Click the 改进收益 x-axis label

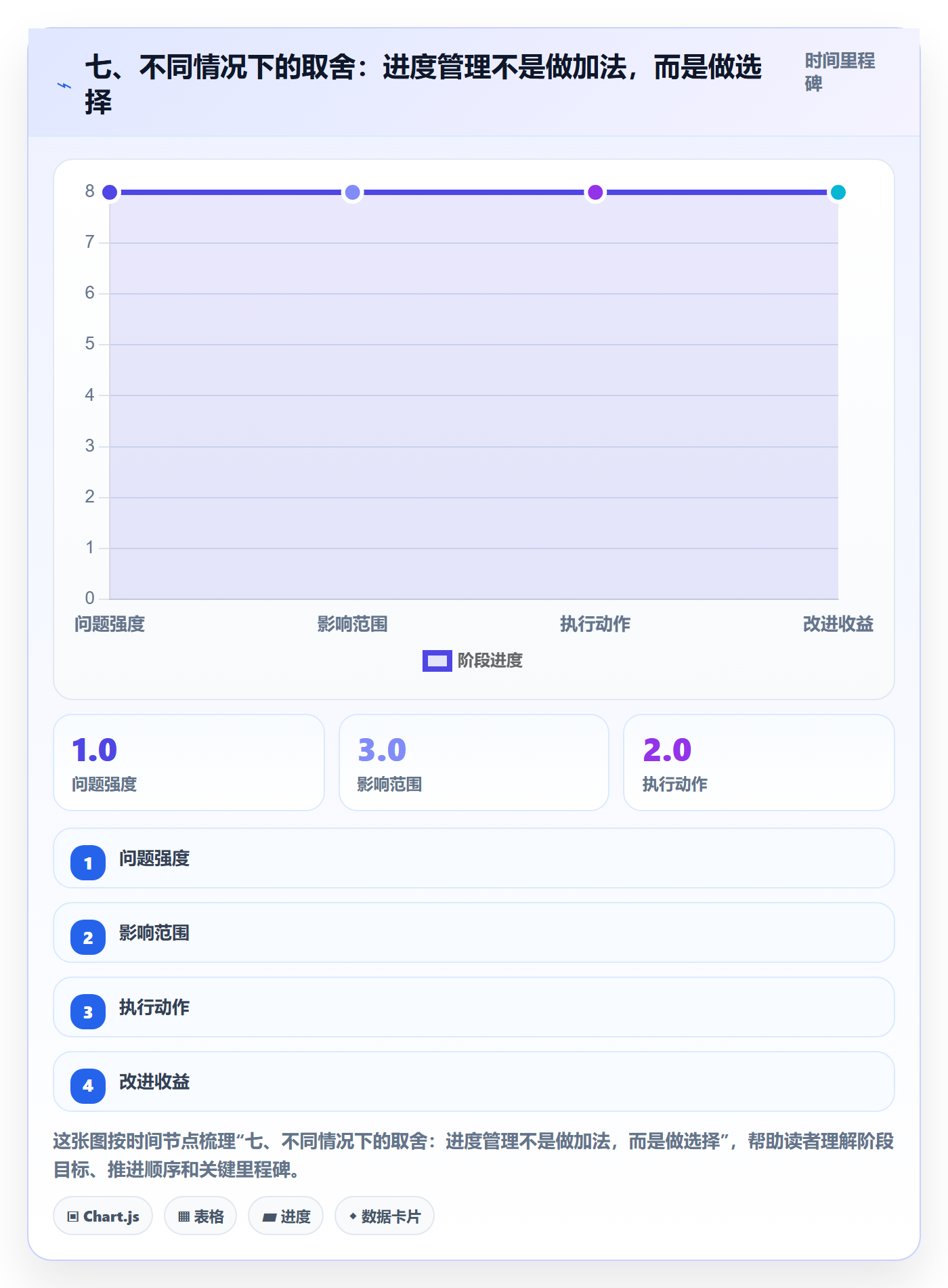pyautogui.click(x=838, y=624)
